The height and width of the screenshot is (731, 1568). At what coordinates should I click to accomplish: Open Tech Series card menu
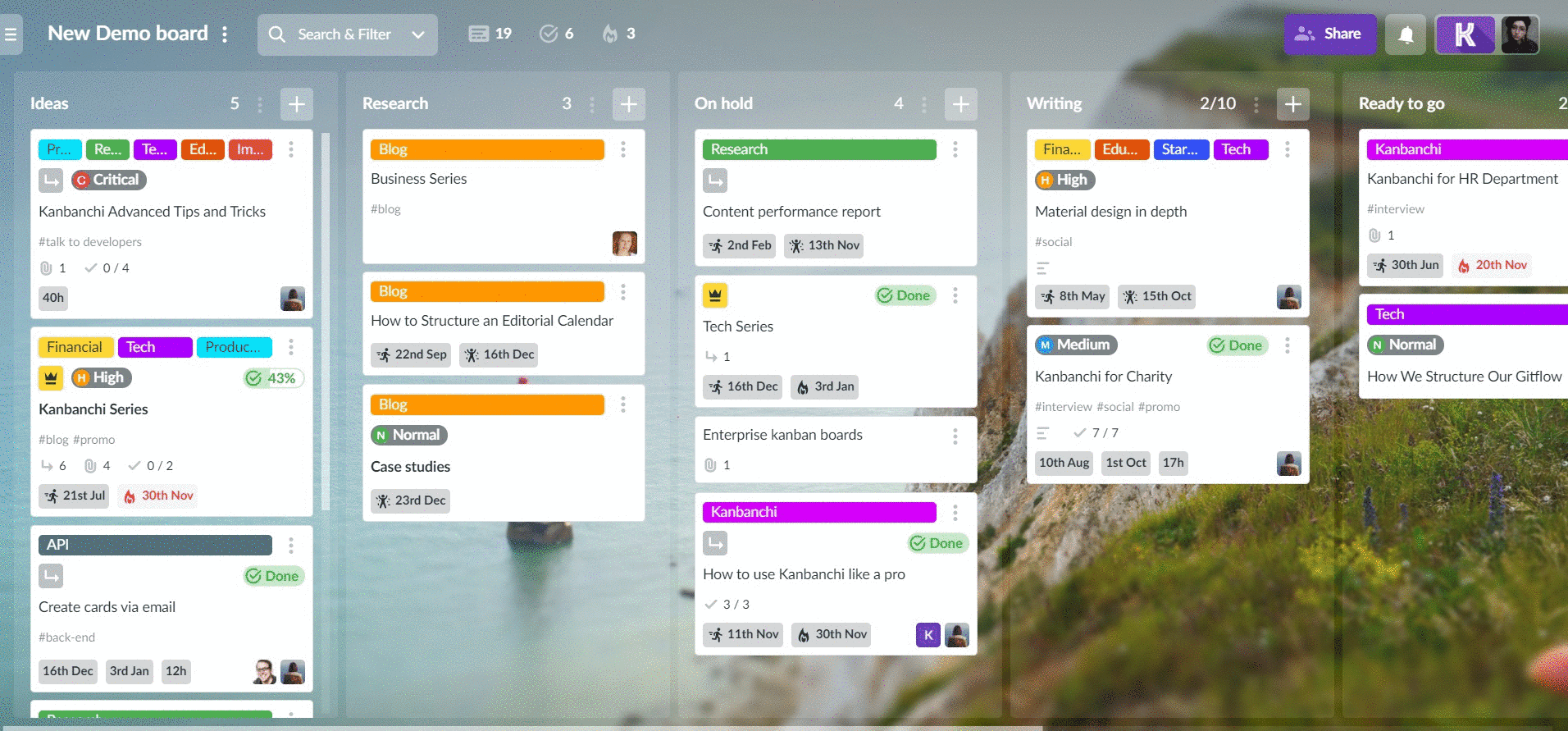[955, 295]
